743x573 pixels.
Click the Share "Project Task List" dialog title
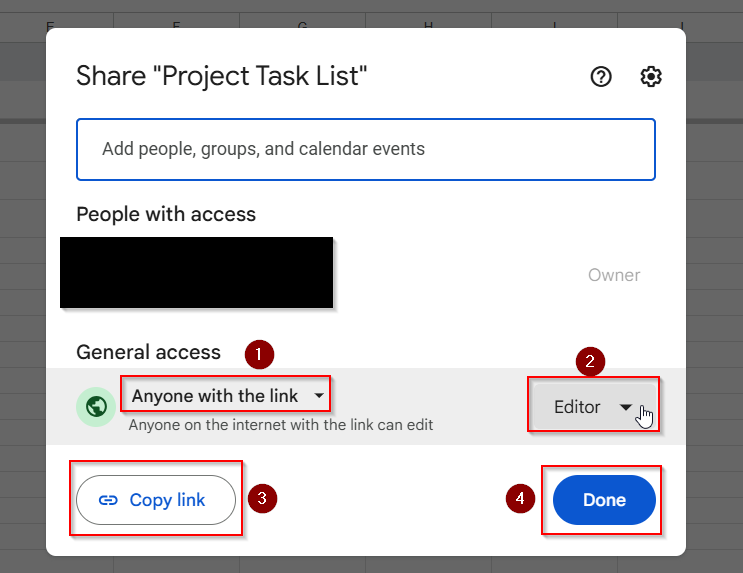tap(222, 76)
